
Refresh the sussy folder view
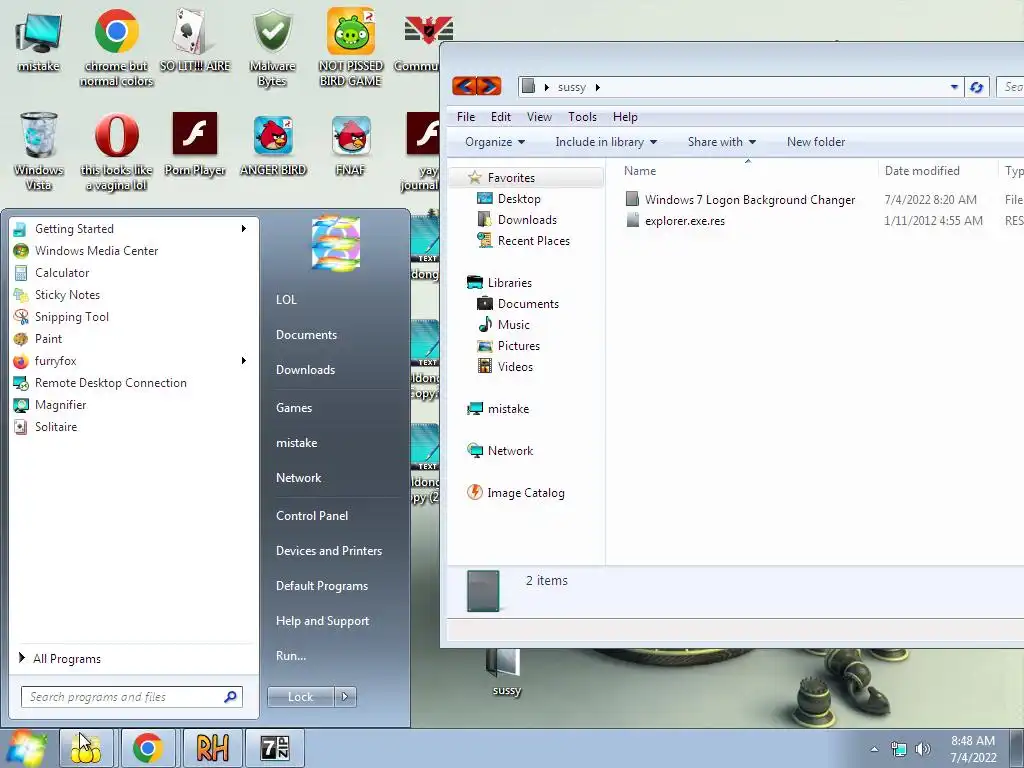click(x=976, y=87)
